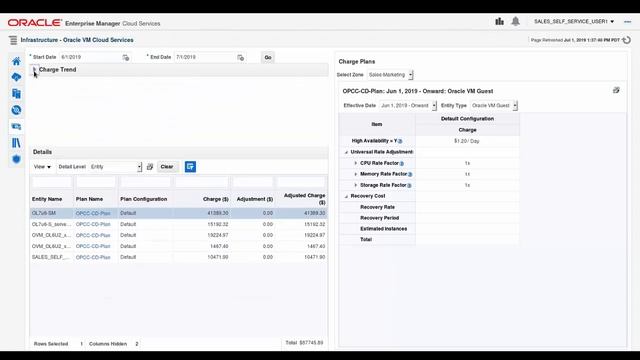Expand the Storage Rate Factor row

(356, 185)
